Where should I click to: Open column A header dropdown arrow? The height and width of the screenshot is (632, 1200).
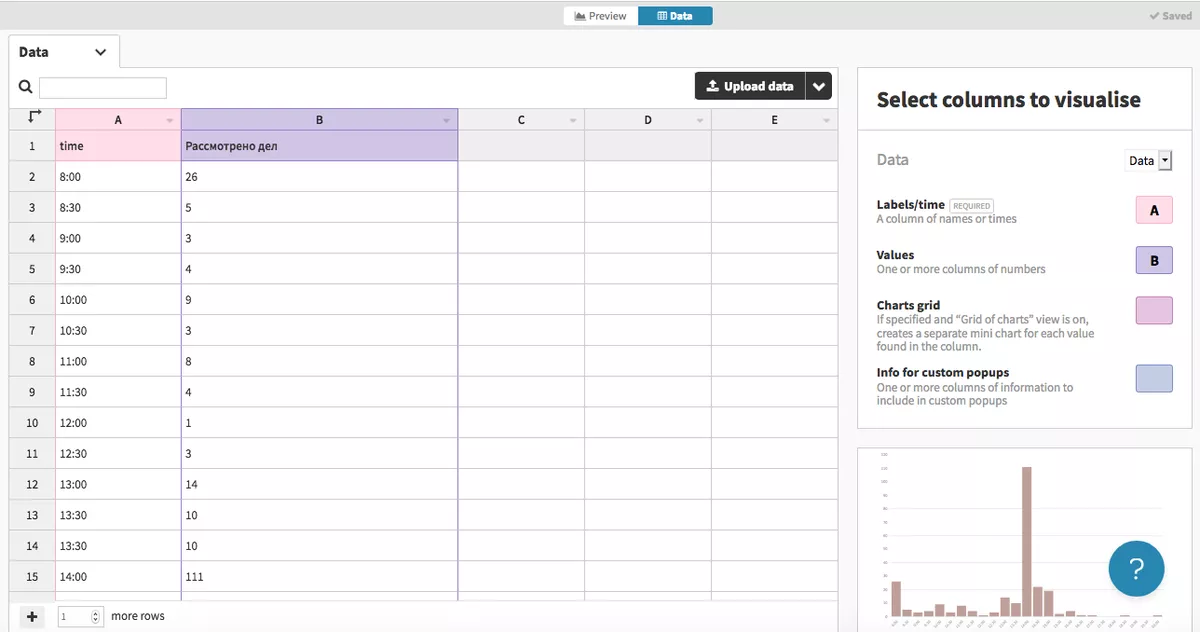point(170,121)
